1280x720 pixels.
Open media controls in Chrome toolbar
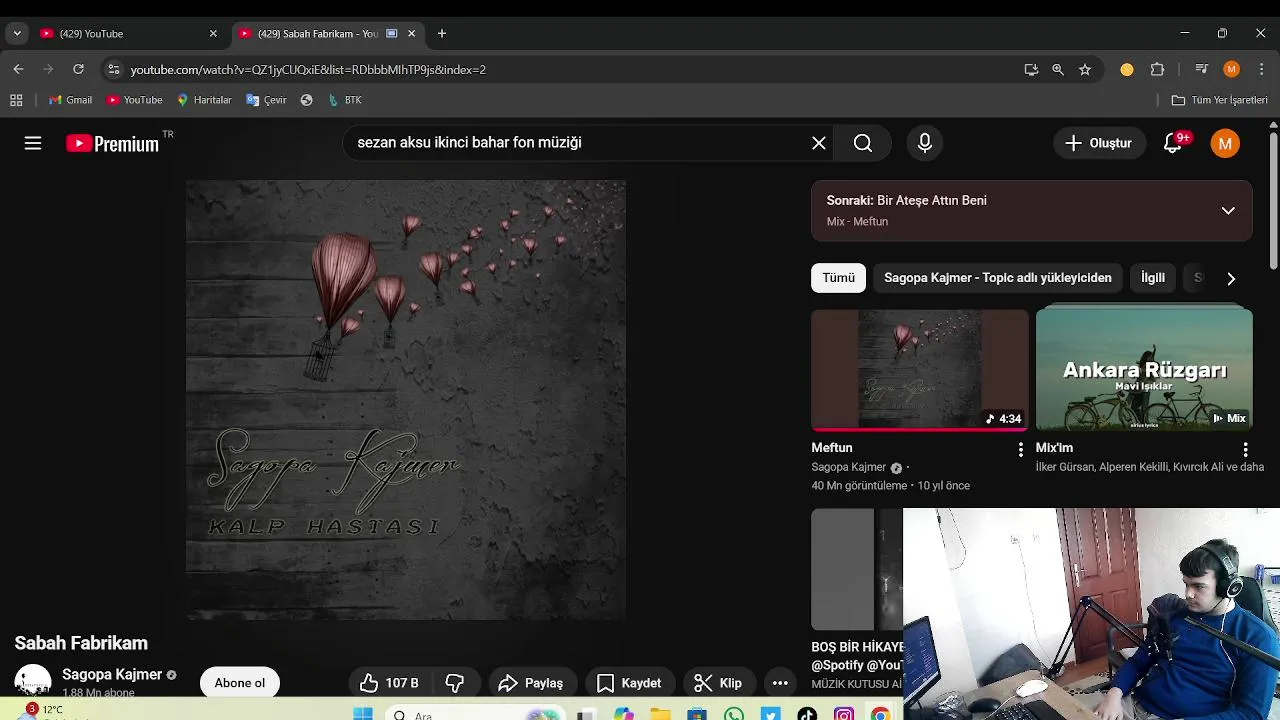(1201, 69)
